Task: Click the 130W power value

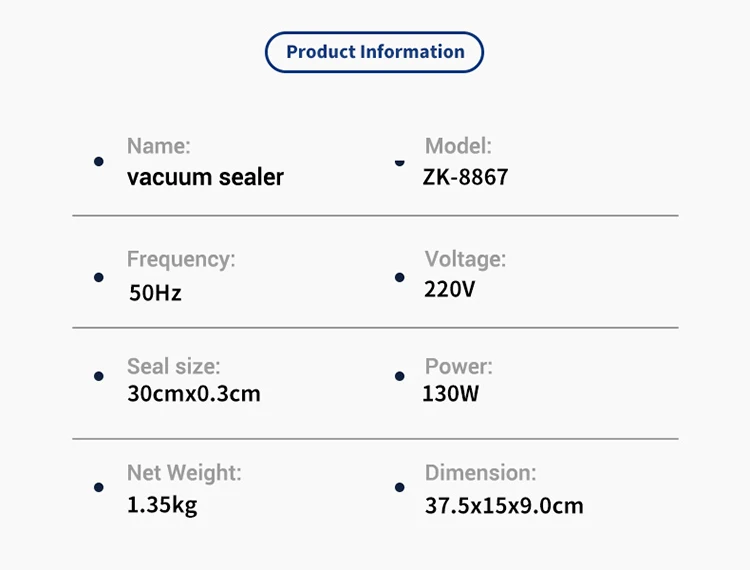Action: click(451, 394)
